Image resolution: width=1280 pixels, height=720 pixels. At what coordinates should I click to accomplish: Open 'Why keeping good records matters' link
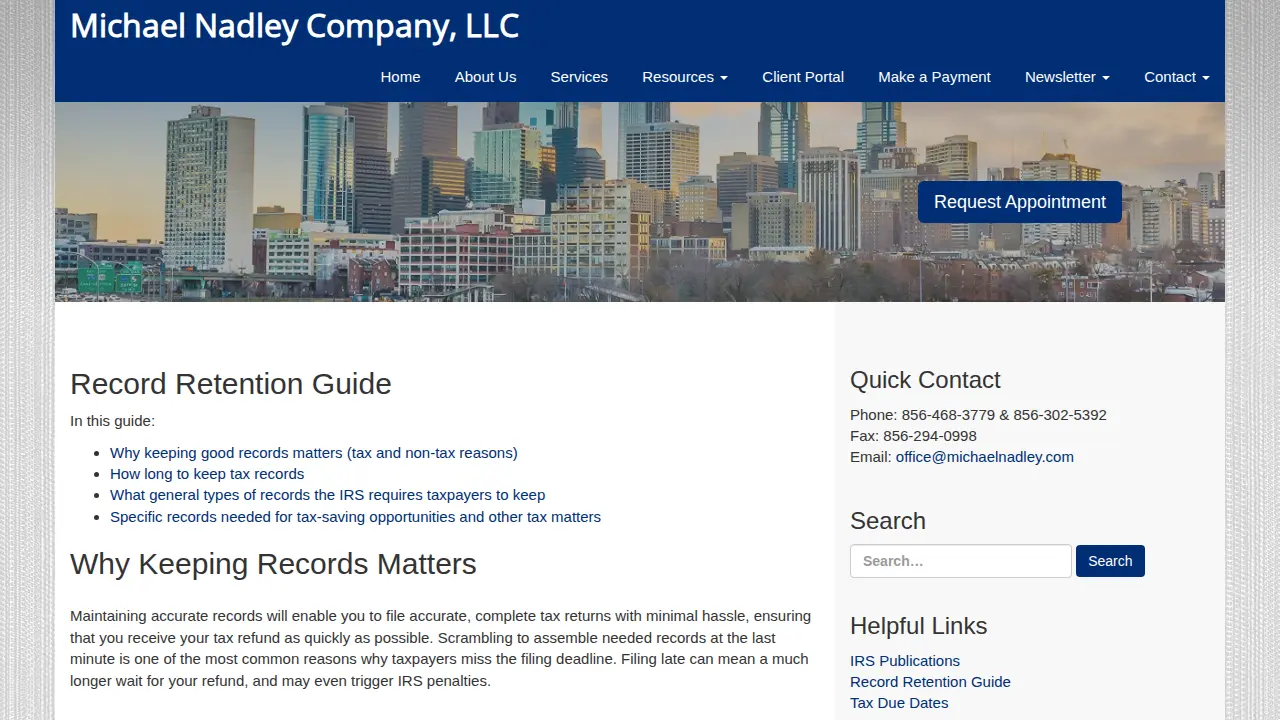pyautogui.click(x=314, y=453)
